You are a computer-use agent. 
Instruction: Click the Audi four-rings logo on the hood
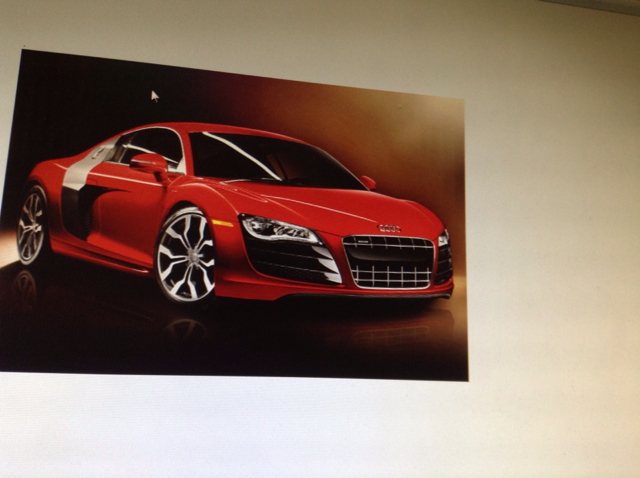click(389, 229)
